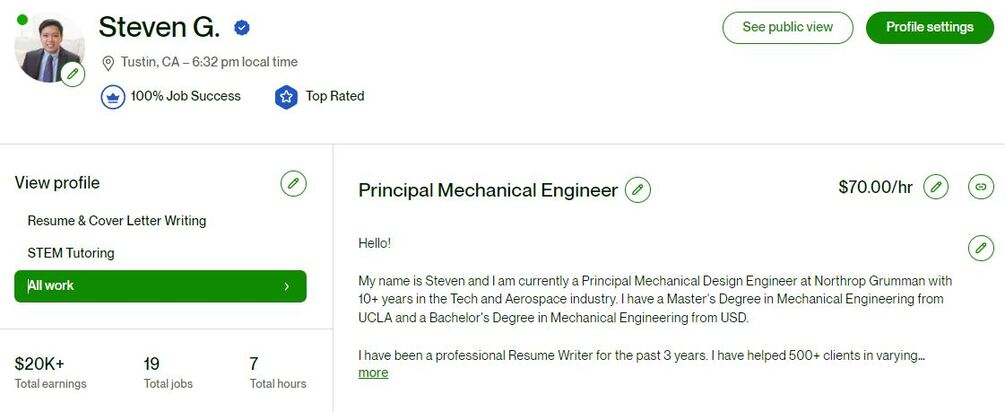The height and width of the screenshot is (412, 1005).
Task: Edit the $70.00/hr hourly rate
Action: pos(935,186)
